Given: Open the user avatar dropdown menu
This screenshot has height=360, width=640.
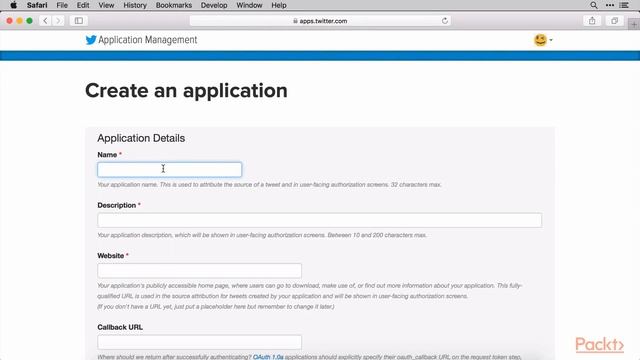Looking at the screenshot, I should coord(543,40).
